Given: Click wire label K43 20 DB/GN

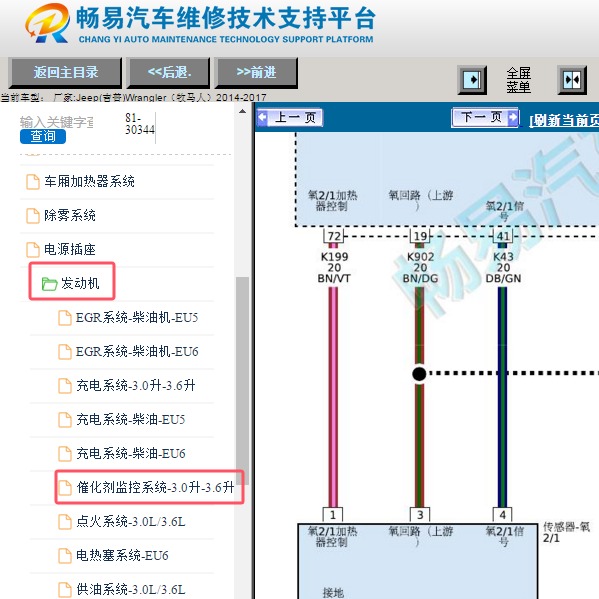Looking at the screenshot, I should click(503, 267).
